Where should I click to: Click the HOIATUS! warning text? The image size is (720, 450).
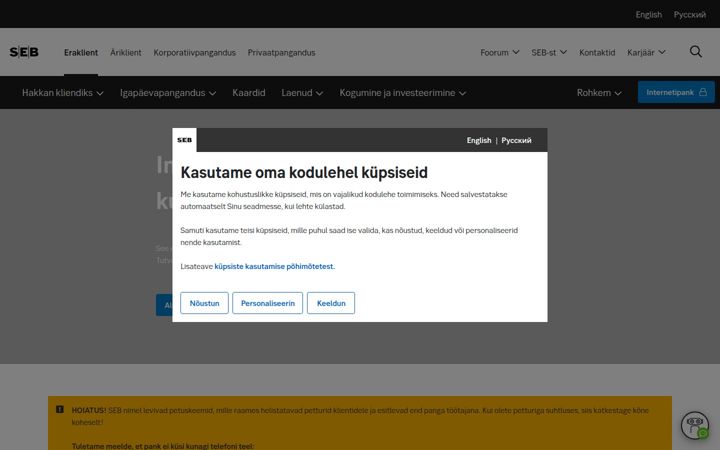[89, 410]
